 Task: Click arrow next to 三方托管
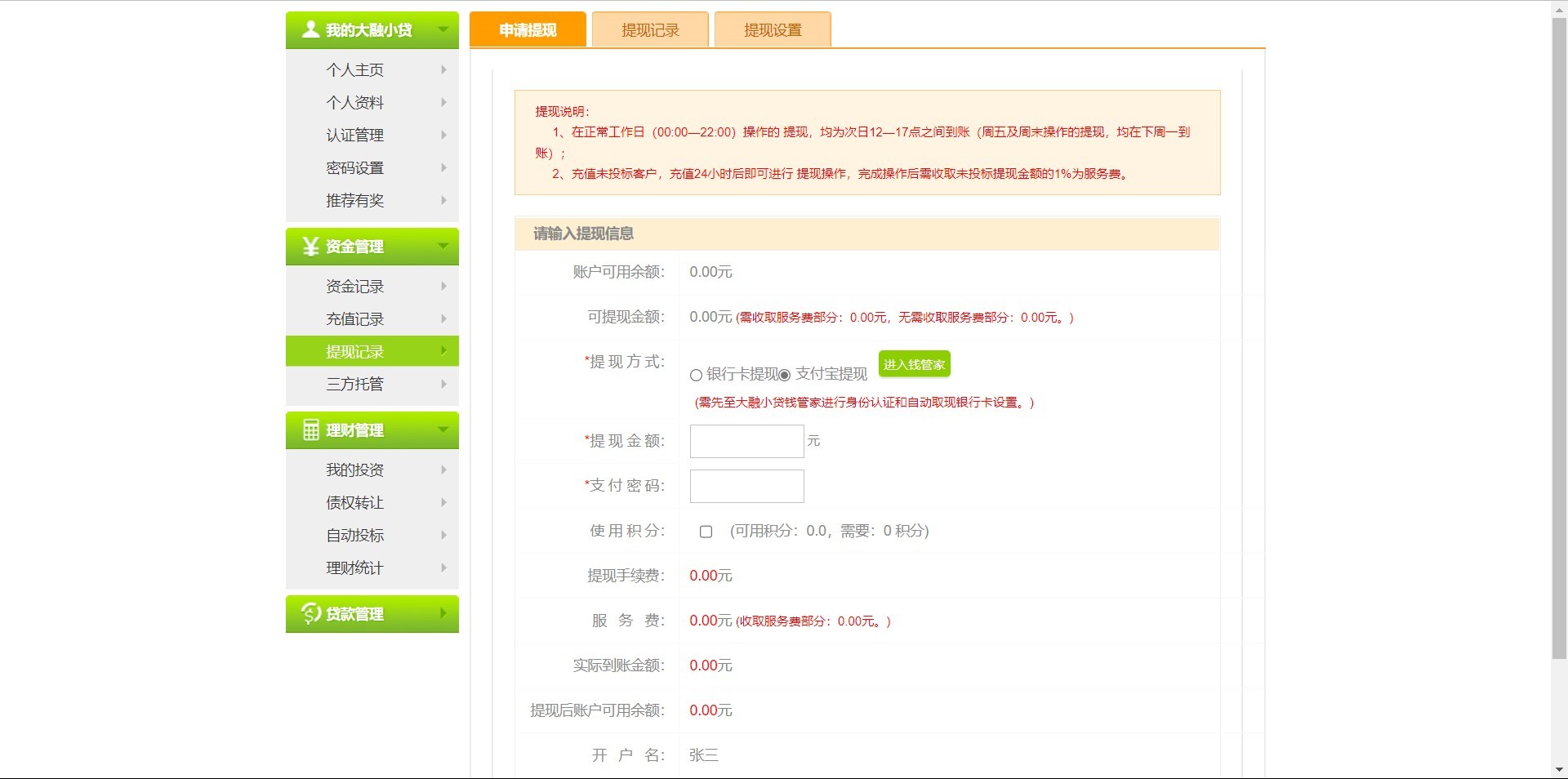click(x=443, y=384)
